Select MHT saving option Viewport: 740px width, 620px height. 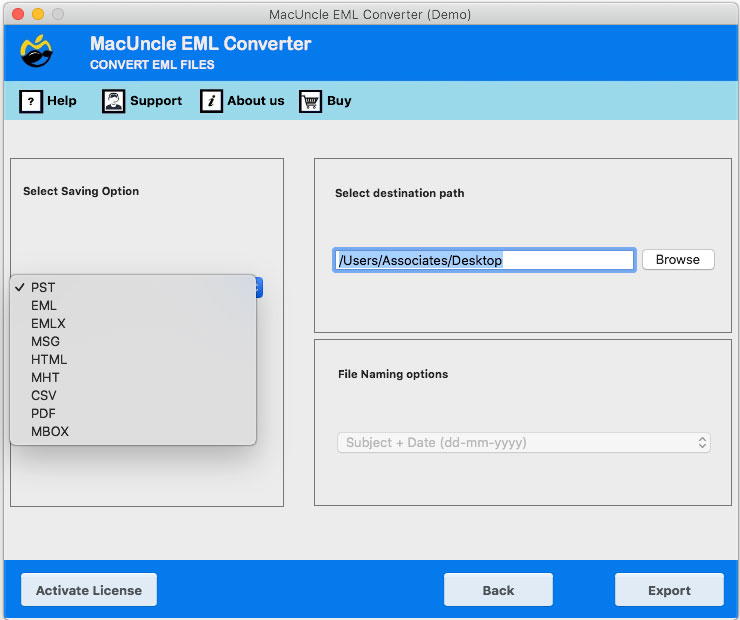point(133,377)
